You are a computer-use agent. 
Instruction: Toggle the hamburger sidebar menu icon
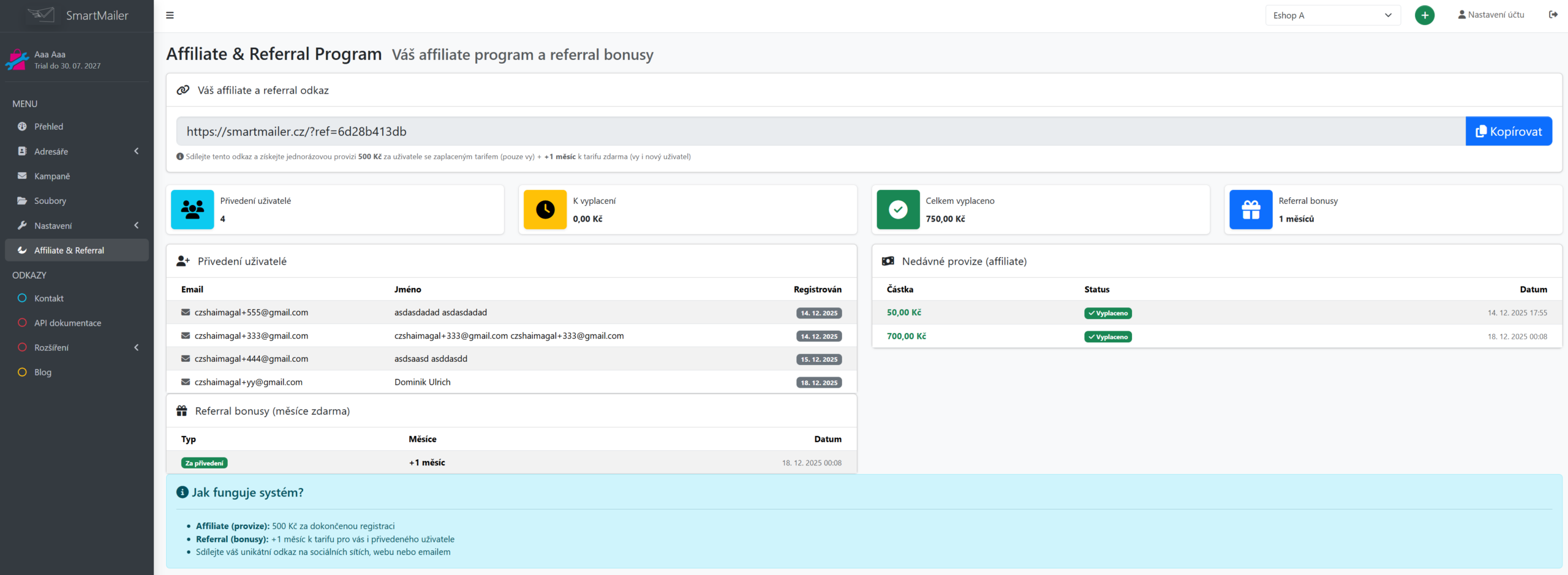(170, 15)
